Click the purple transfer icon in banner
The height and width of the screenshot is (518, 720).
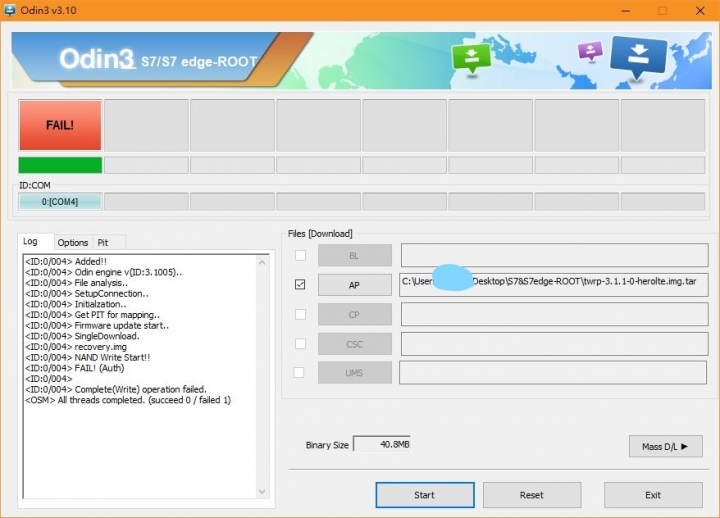590,51
